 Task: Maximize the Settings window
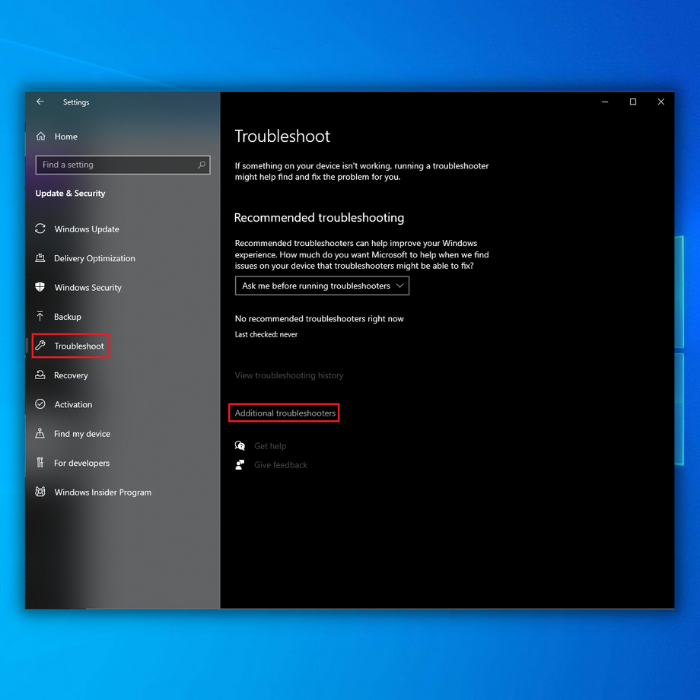(633, 102)
